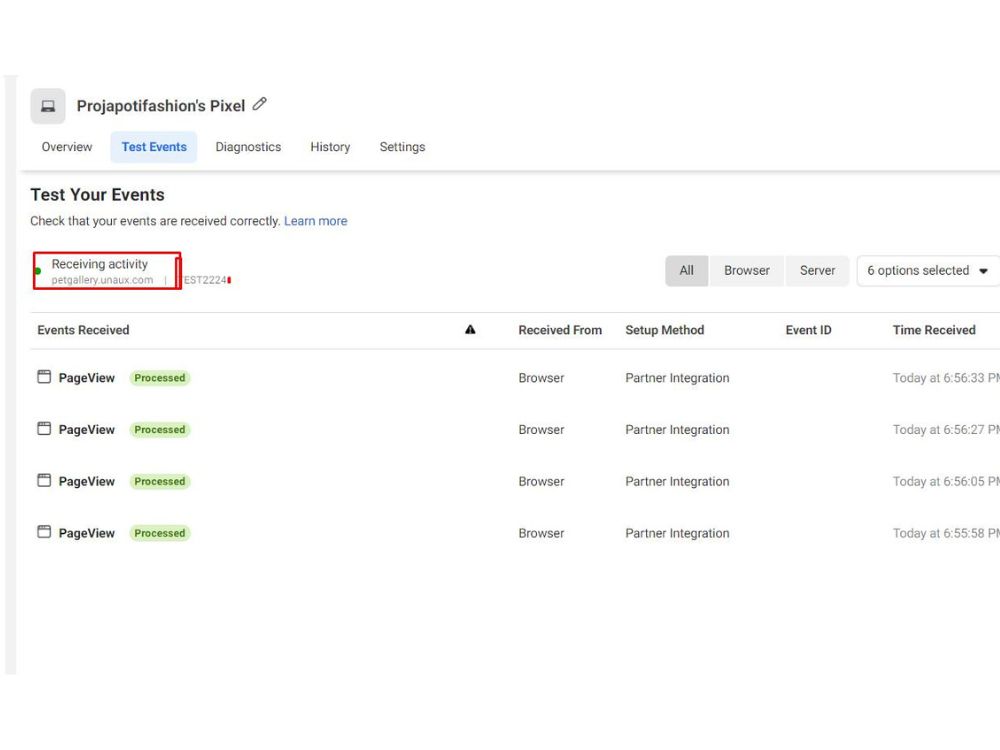1000x750 pixels.
Task: Select the Test Events tab
Action: click(x=154, y=147)
